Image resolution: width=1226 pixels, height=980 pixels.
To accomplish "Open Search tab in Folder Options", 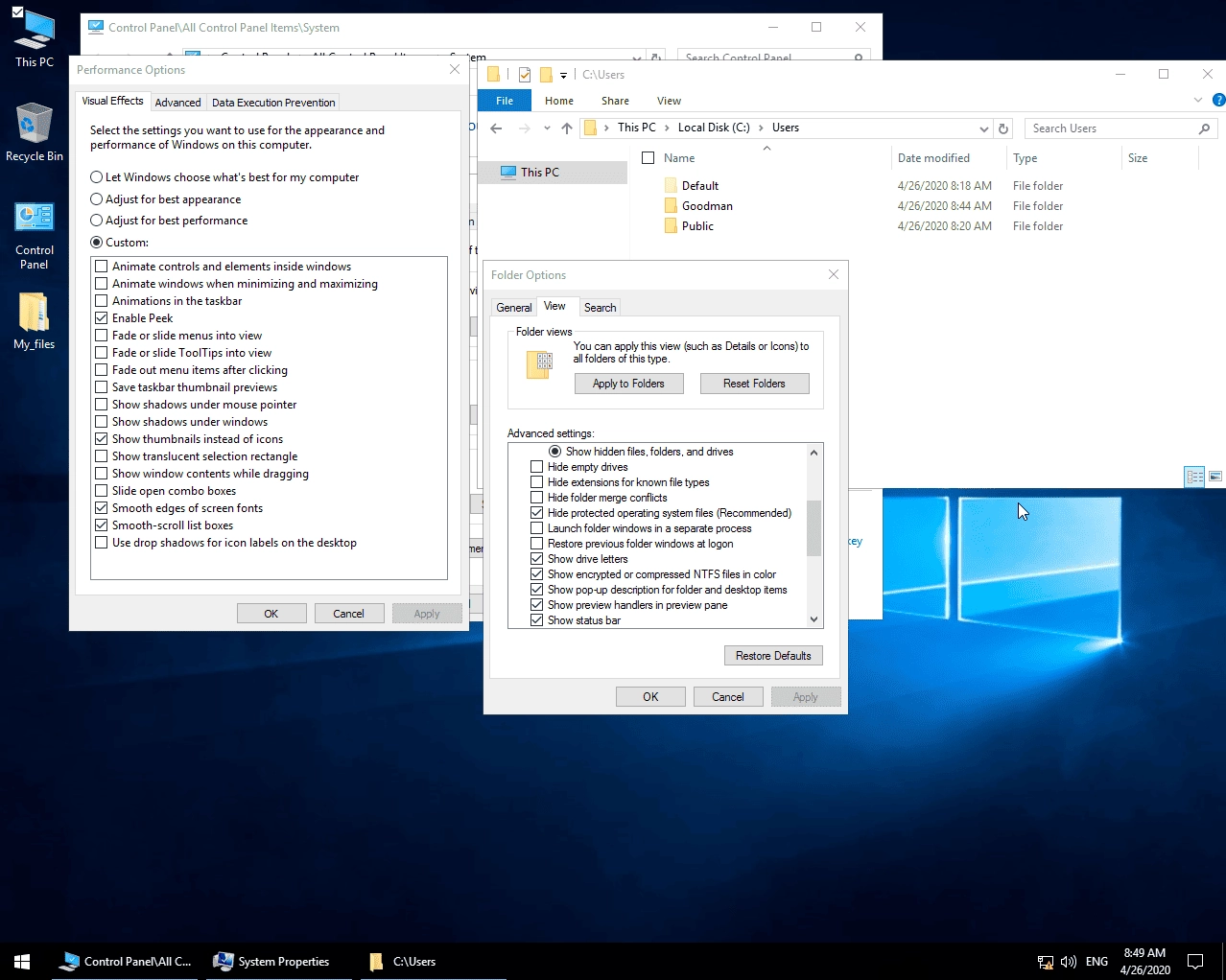I will pyautogui.click(x=600, y=308).
